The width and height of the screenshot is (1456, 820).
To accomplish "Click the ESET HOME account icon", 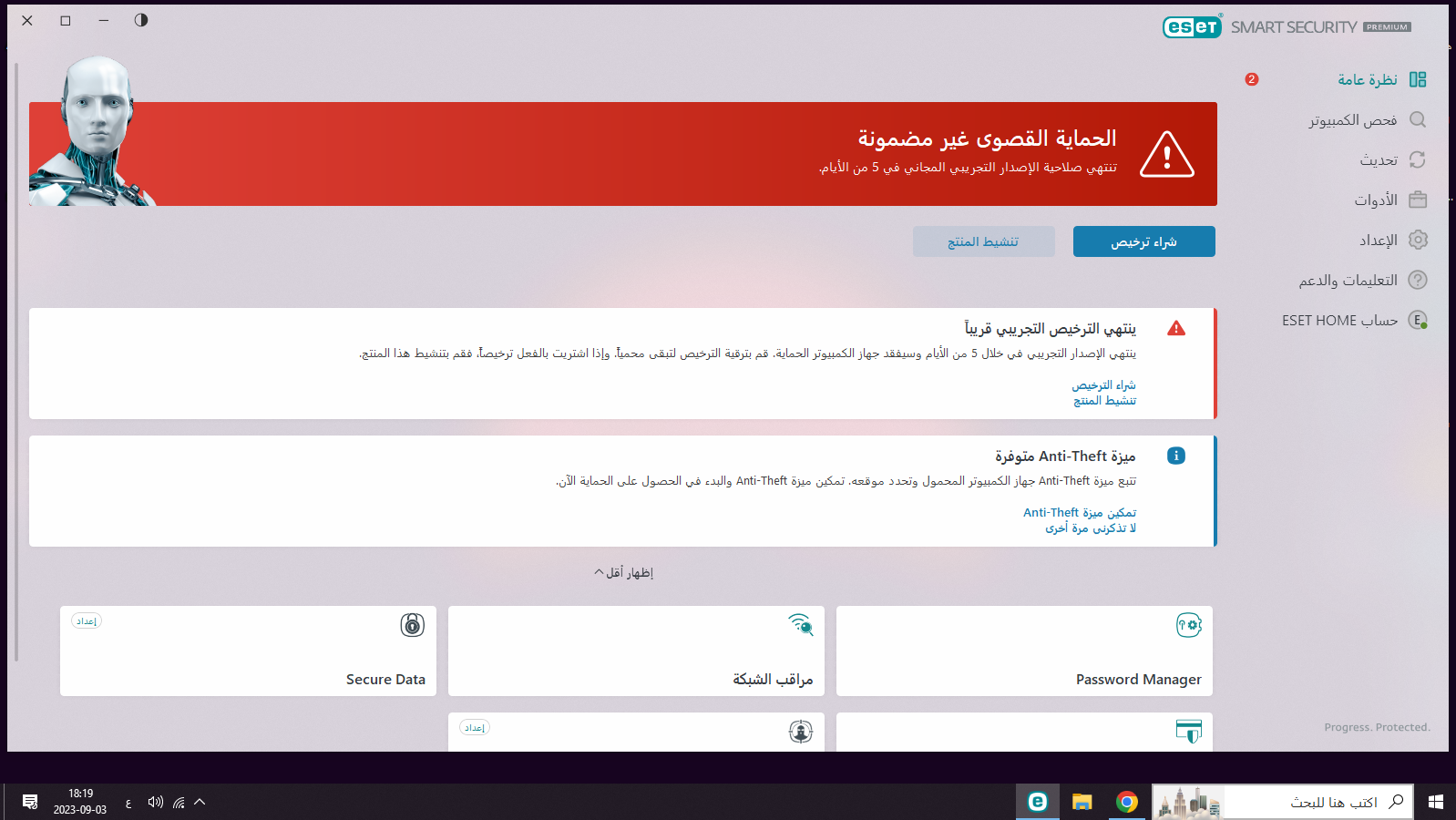I will (x=1418, y=320).
